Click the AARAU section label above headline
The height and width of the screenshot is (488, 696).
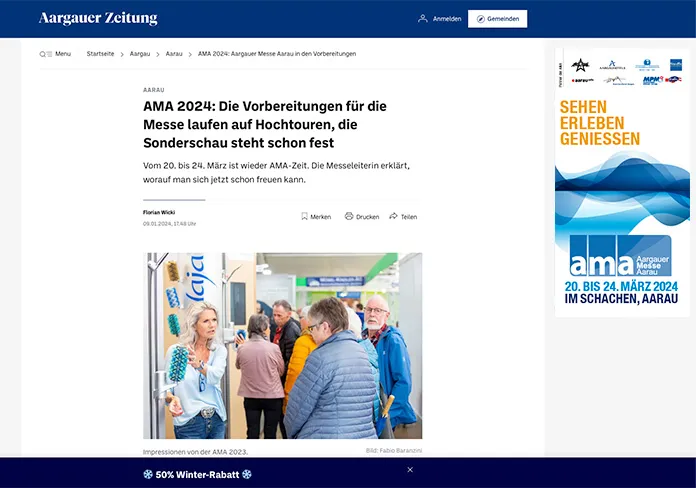point(154,90)
